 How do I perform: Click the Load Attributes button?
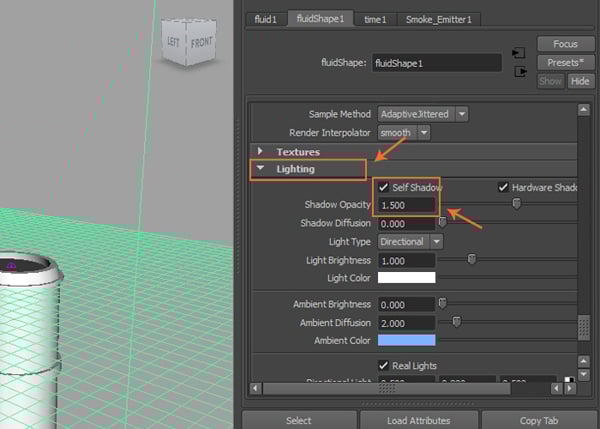[419, 420]
